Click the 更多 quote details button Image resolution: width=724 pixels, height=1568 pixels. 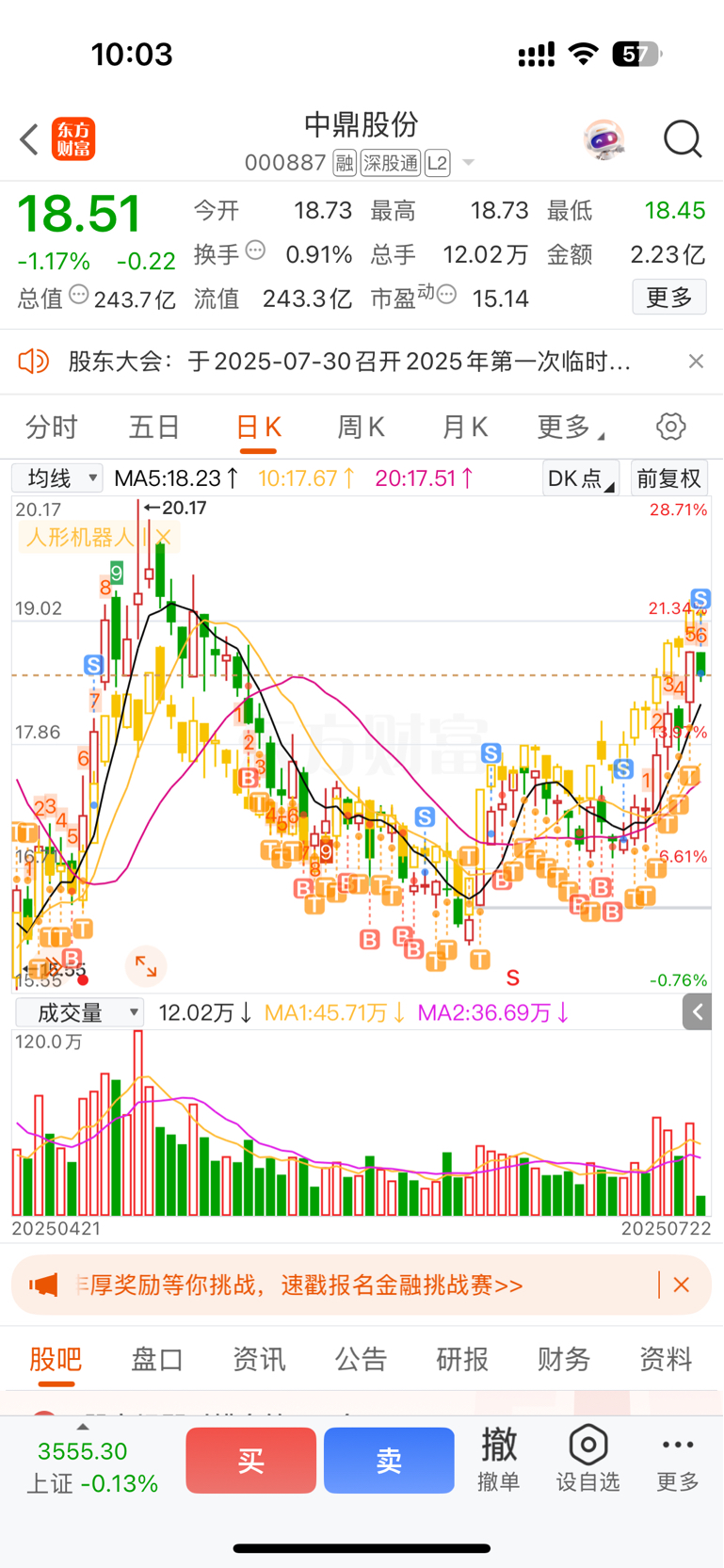coord(669,298)
